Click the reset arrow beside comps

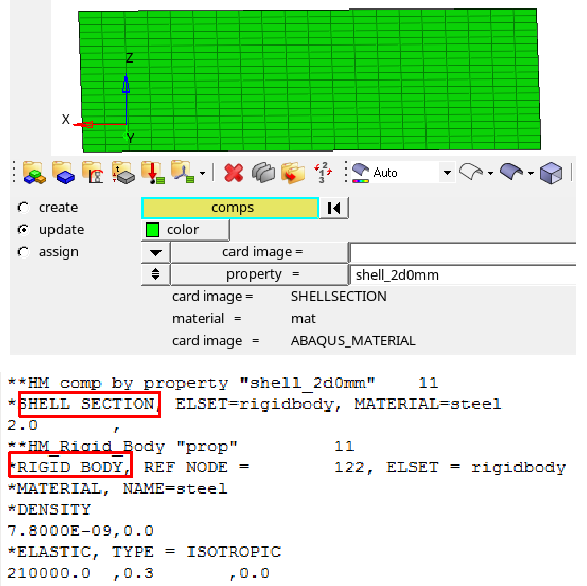pyautogui.click(x=334, y=208)
